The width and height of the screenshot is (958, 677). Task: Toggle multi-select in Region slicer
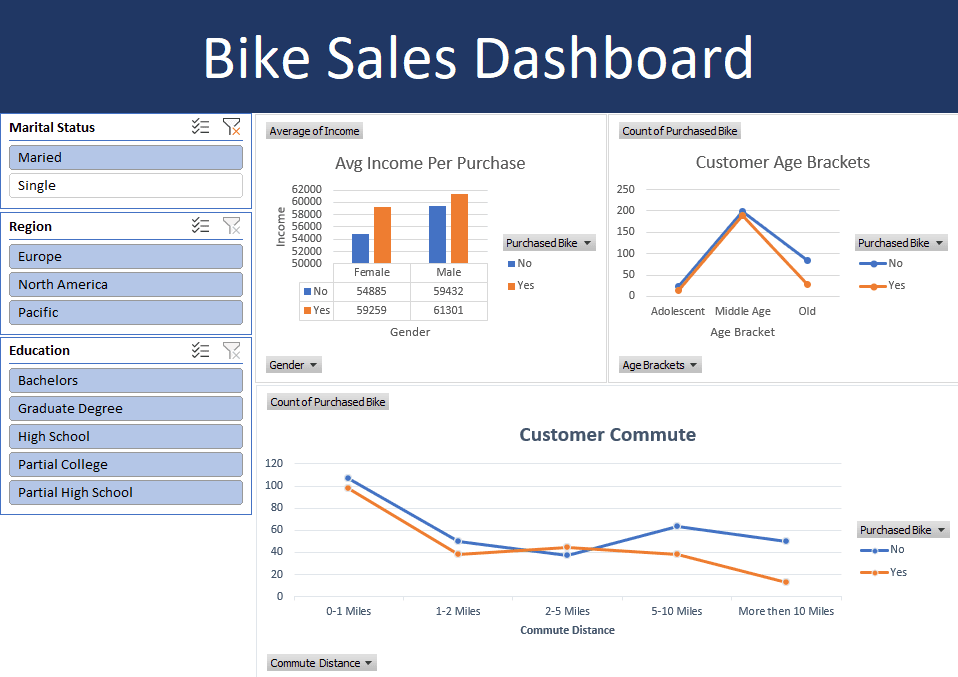point(200,225)
